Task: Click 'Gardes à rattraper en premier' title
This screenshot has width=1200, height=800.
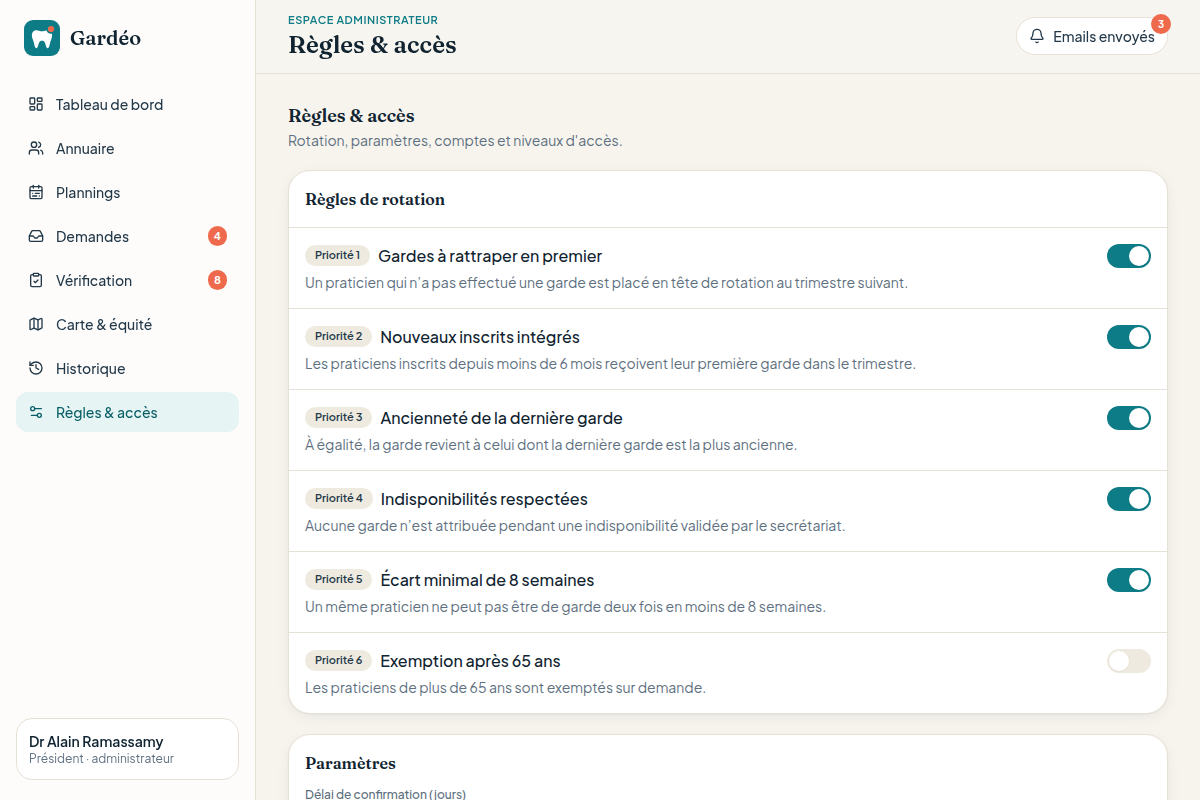Action: pyautogui.click(x=490, y=256)
